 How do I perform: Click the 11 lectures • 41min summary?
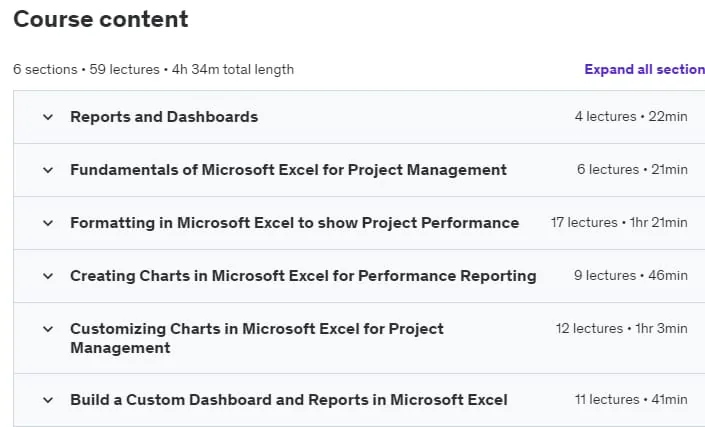click(x=631, y=400)
